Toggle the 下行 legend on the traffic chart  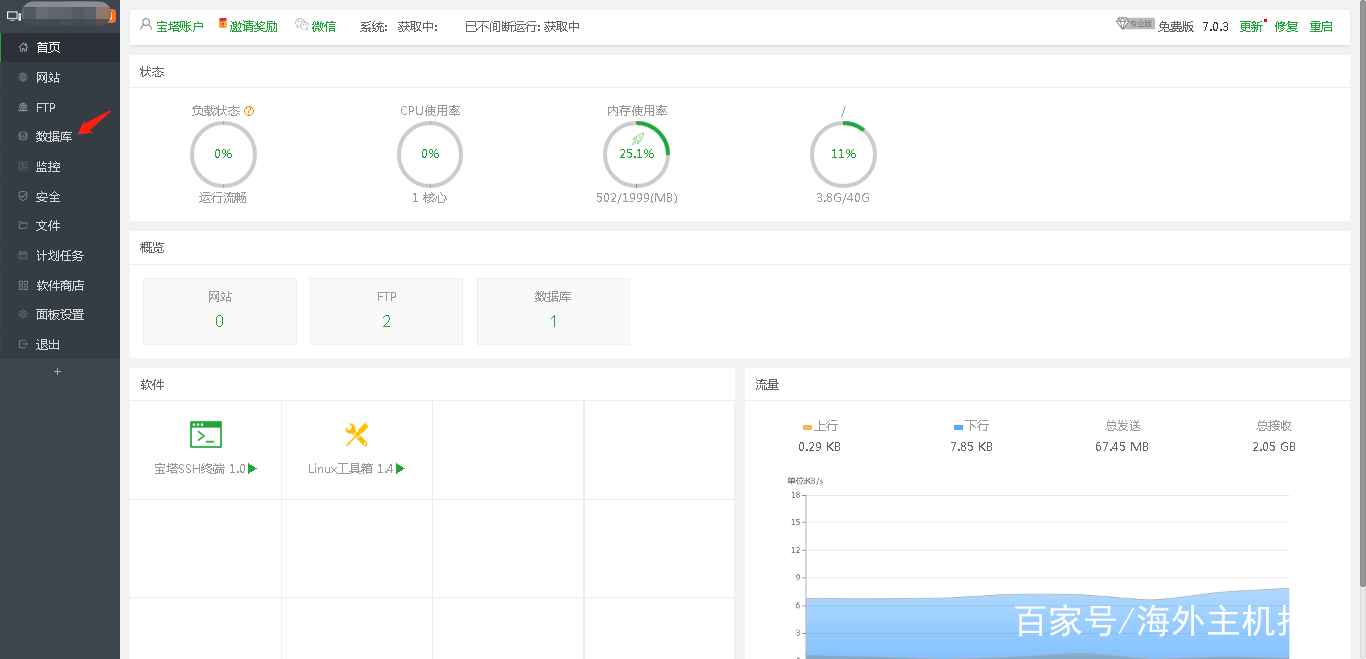click(x=969, y=425)
